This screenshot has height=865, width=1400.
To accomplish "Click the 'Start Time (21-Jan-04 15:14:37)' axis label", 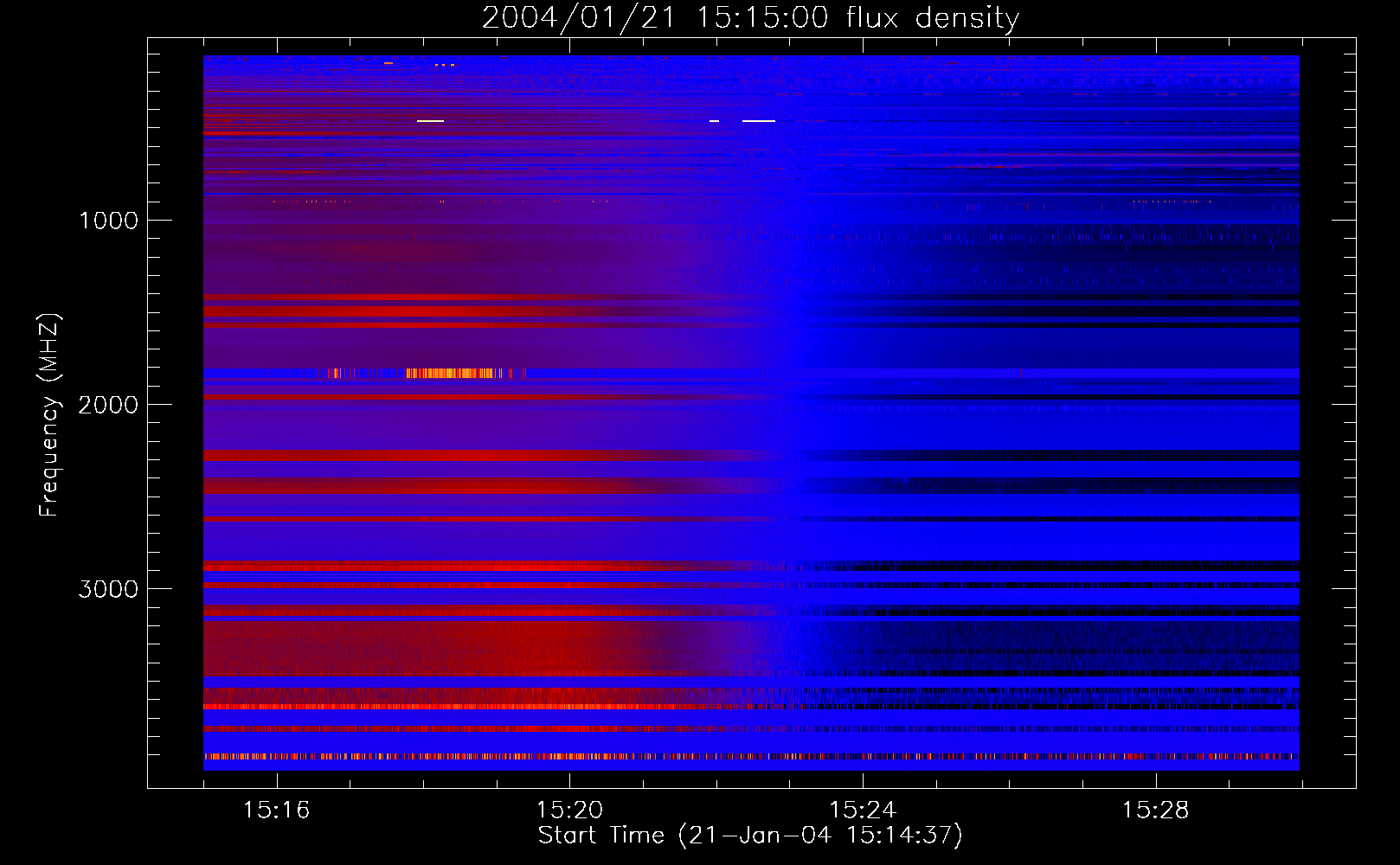I will (750, 836).
